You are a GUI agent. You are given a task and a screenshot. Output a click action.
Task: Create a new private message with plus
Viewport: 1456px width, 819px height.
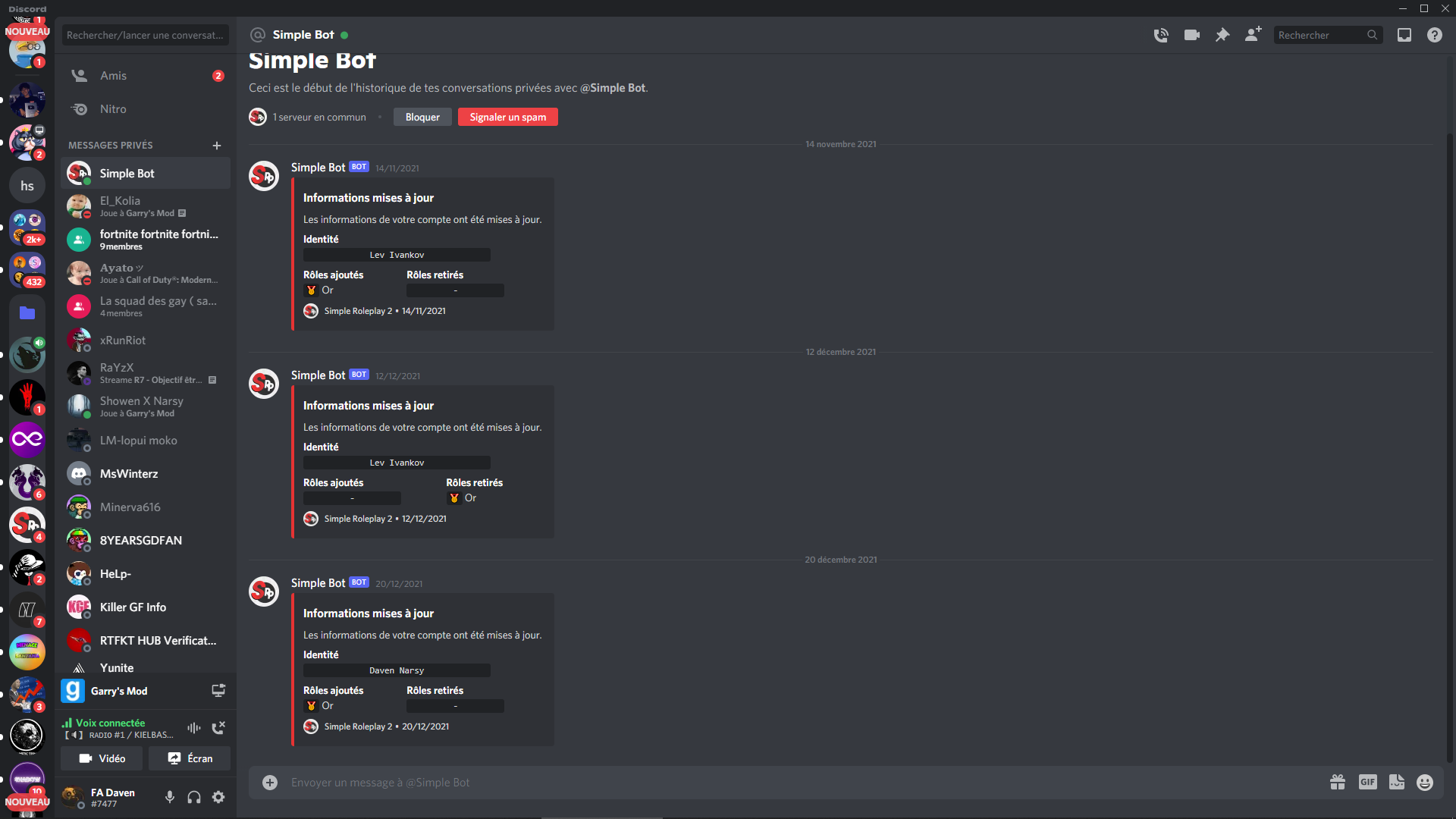click(217, 146)
